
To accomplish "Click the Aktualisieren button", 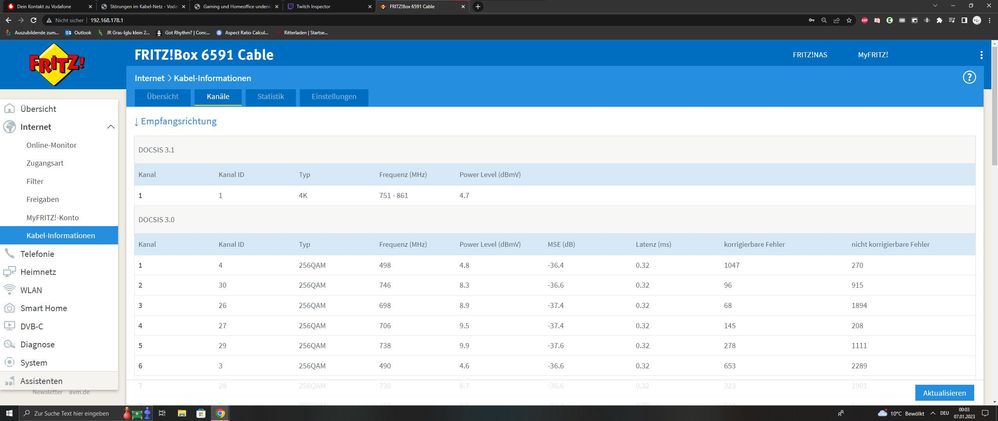I will 943,392.
